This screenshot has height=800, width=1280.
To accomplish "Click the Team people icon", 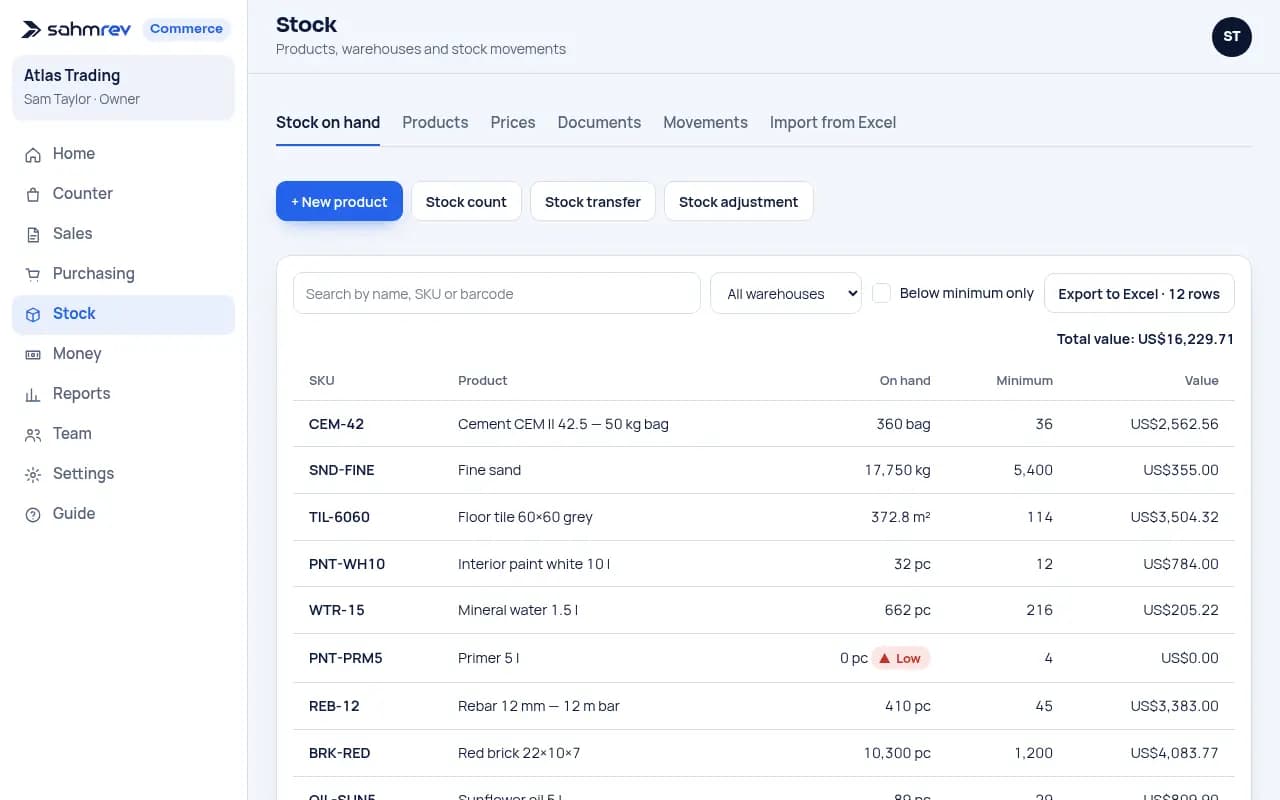I will pos(33,434).
